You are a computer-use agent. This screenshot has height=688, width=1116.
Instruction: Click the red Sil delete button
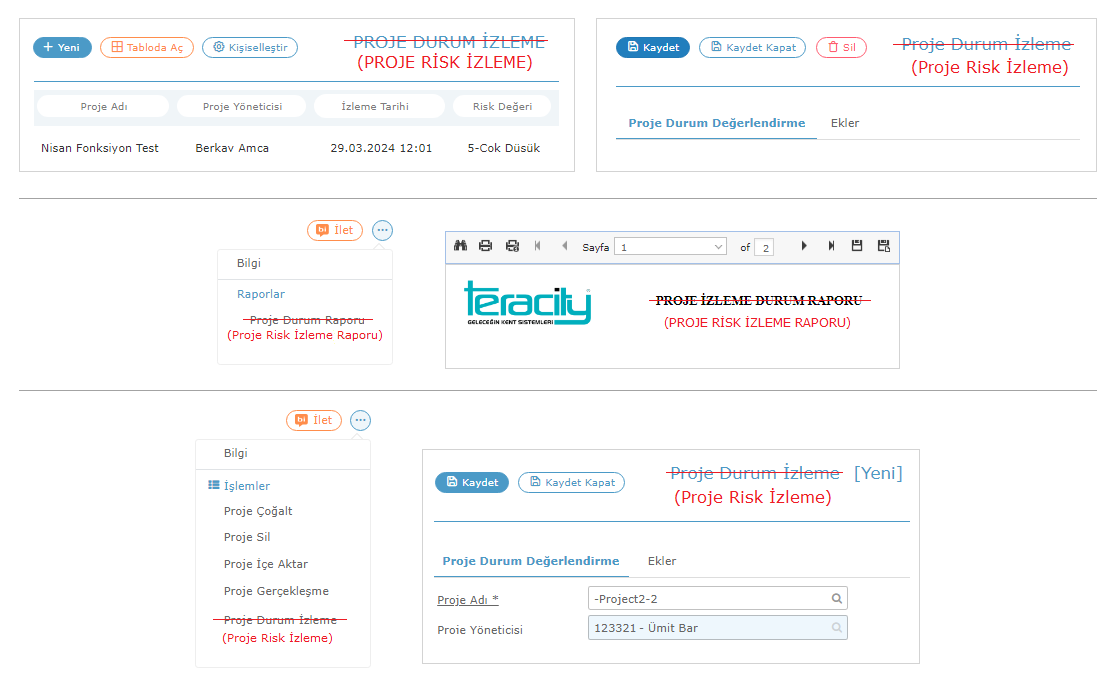(x=841, y=47)
